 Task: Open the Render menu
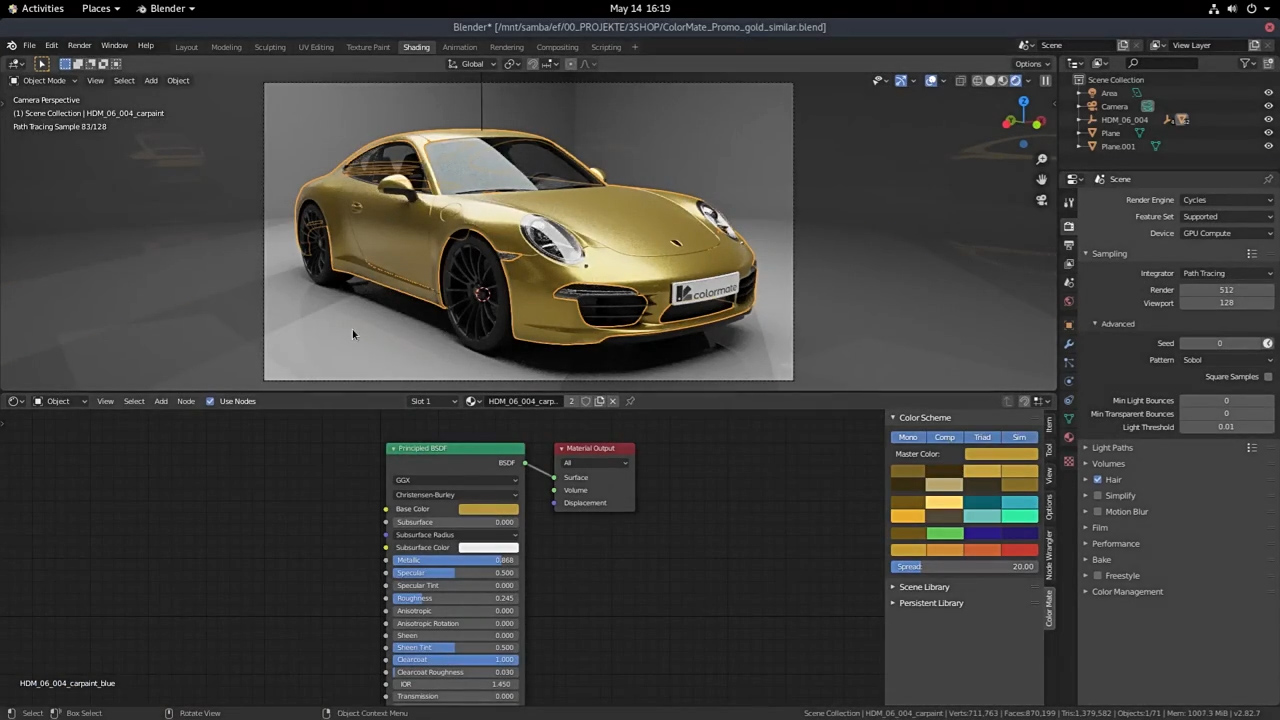tap(79, 46)
